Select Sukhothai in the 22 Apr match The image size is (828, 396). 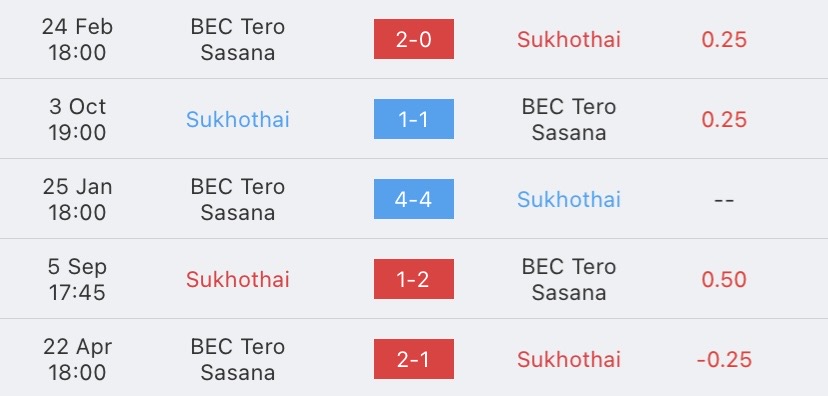(x=569, y=360)
